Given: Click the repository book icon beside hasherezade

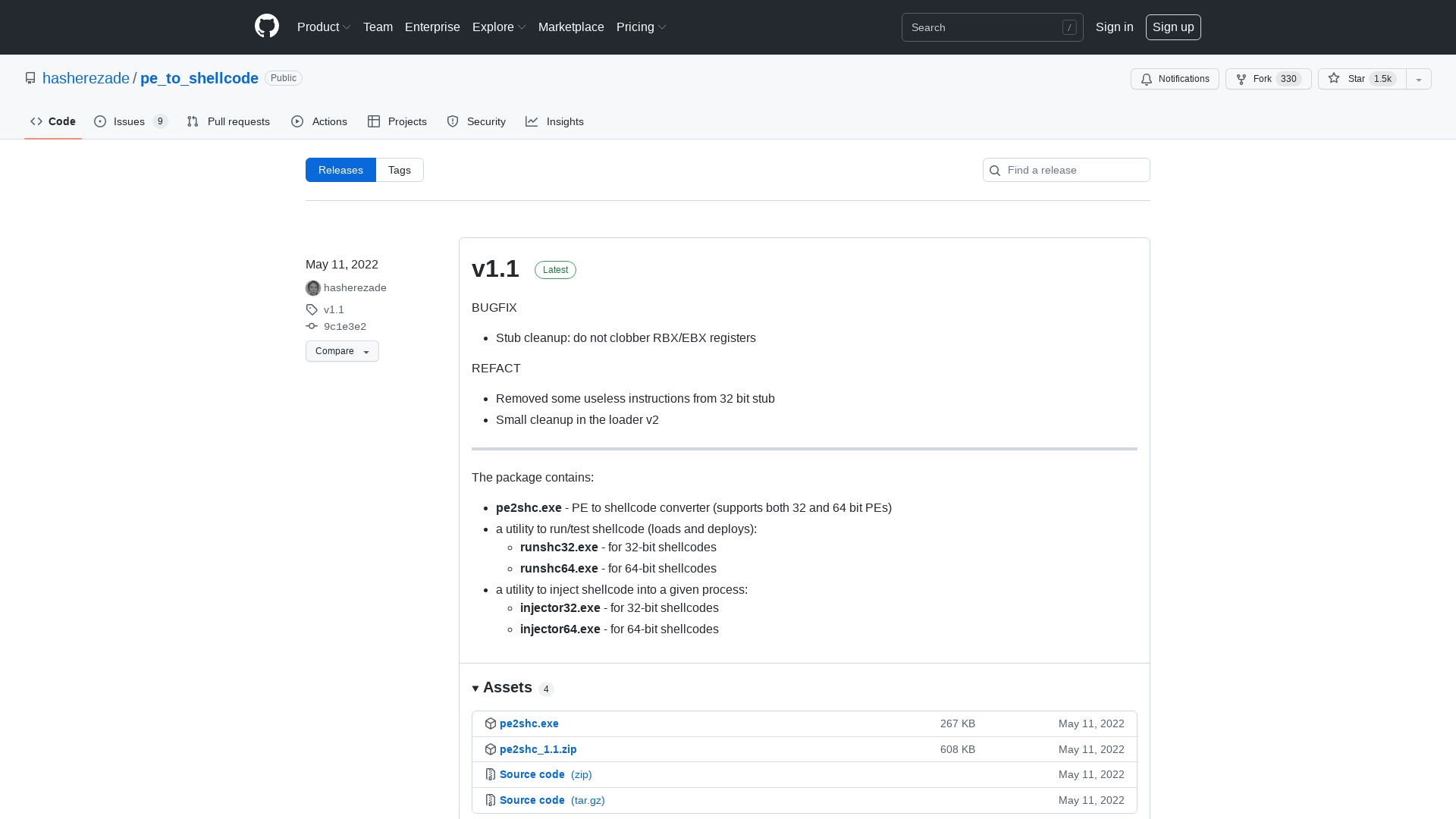Looking at the screenshot, I should 30,78.
